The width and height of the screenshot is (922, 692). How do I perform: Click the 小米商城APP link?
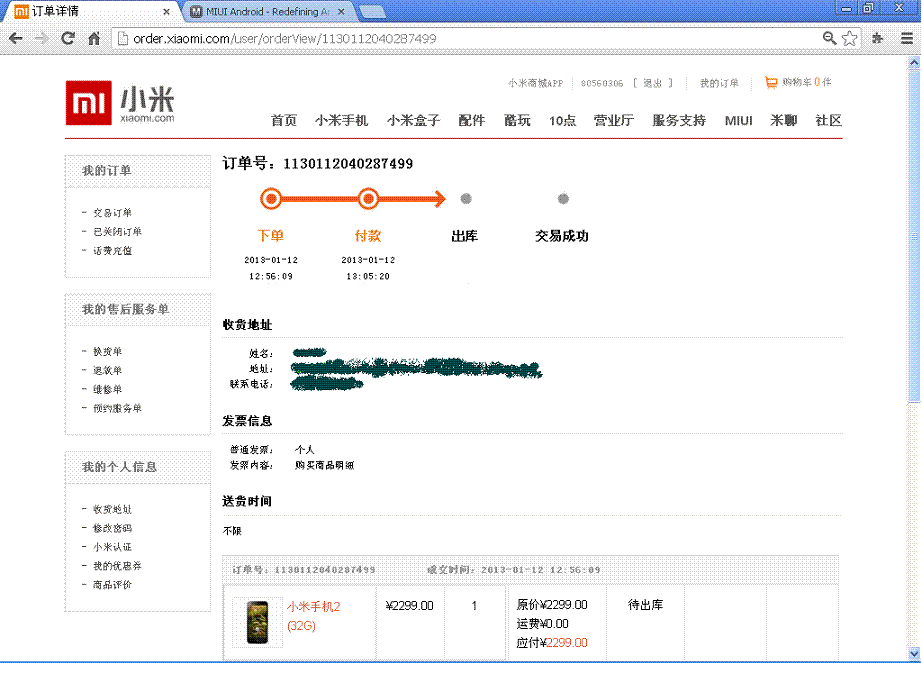point(536,83)
